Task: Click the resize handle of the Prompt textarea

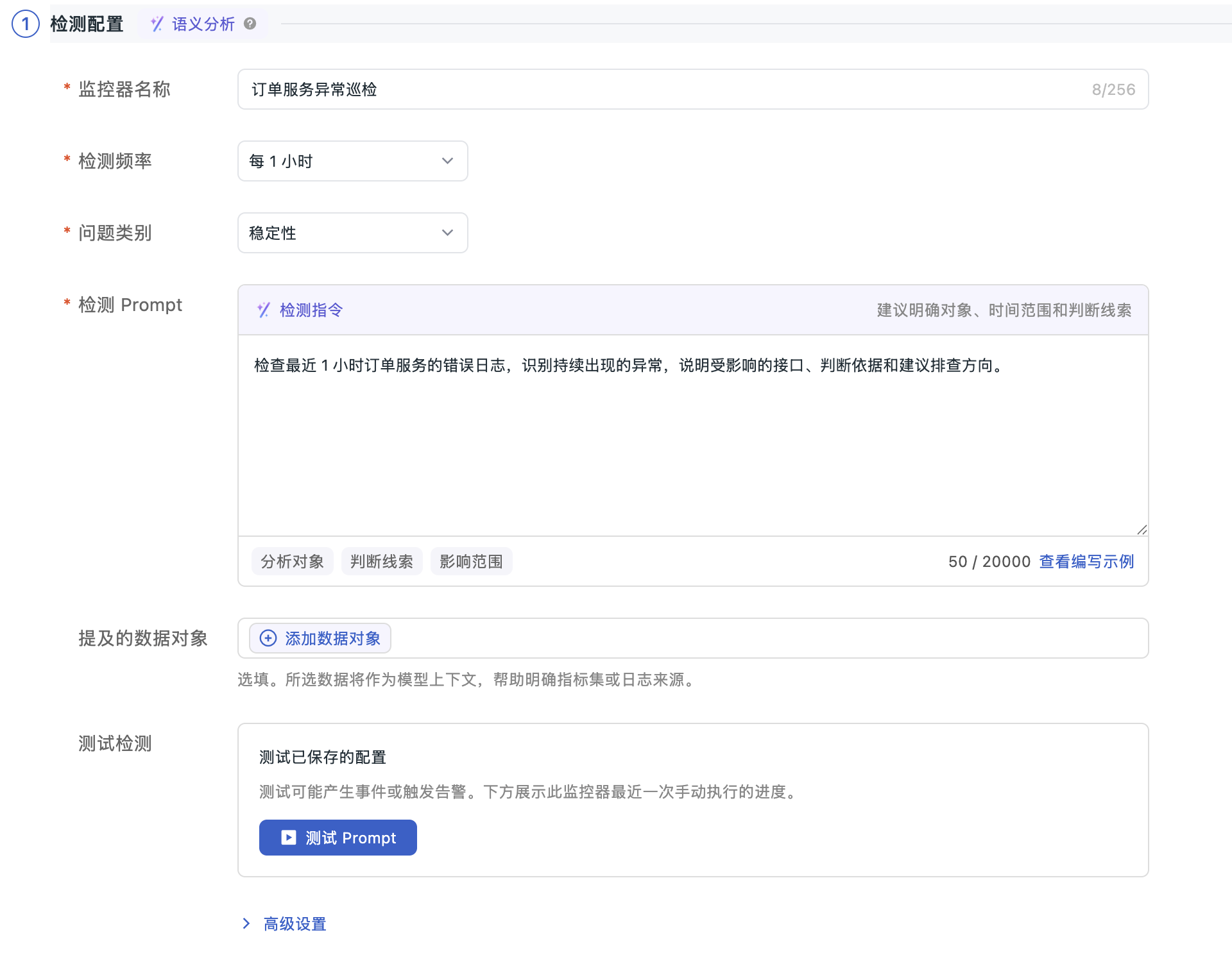Action: tap(1142, 529)
